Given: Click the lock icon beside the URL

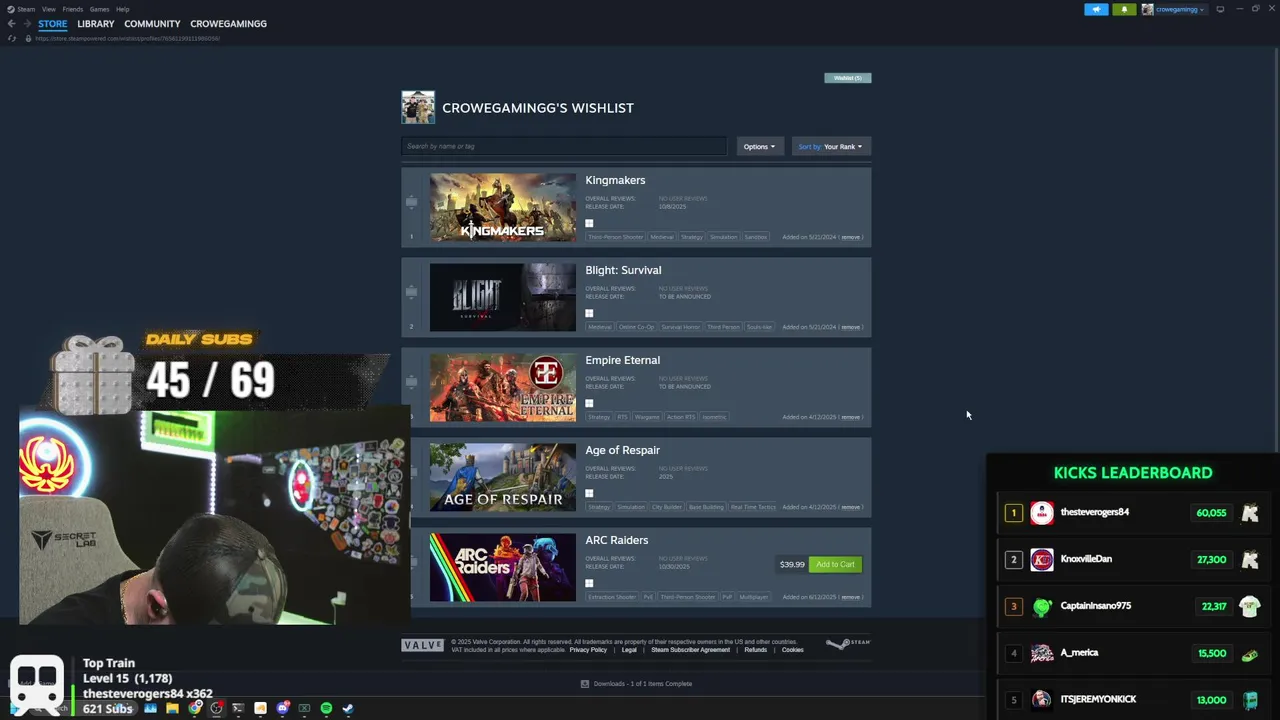Looking at the screenshot, I should (28, 38).
